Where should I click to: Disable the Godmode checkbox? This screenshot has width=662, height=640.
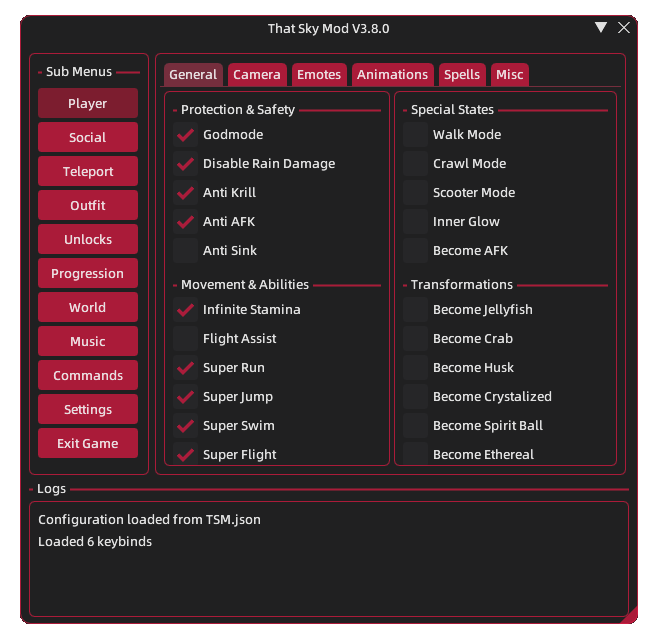(185, 135)
